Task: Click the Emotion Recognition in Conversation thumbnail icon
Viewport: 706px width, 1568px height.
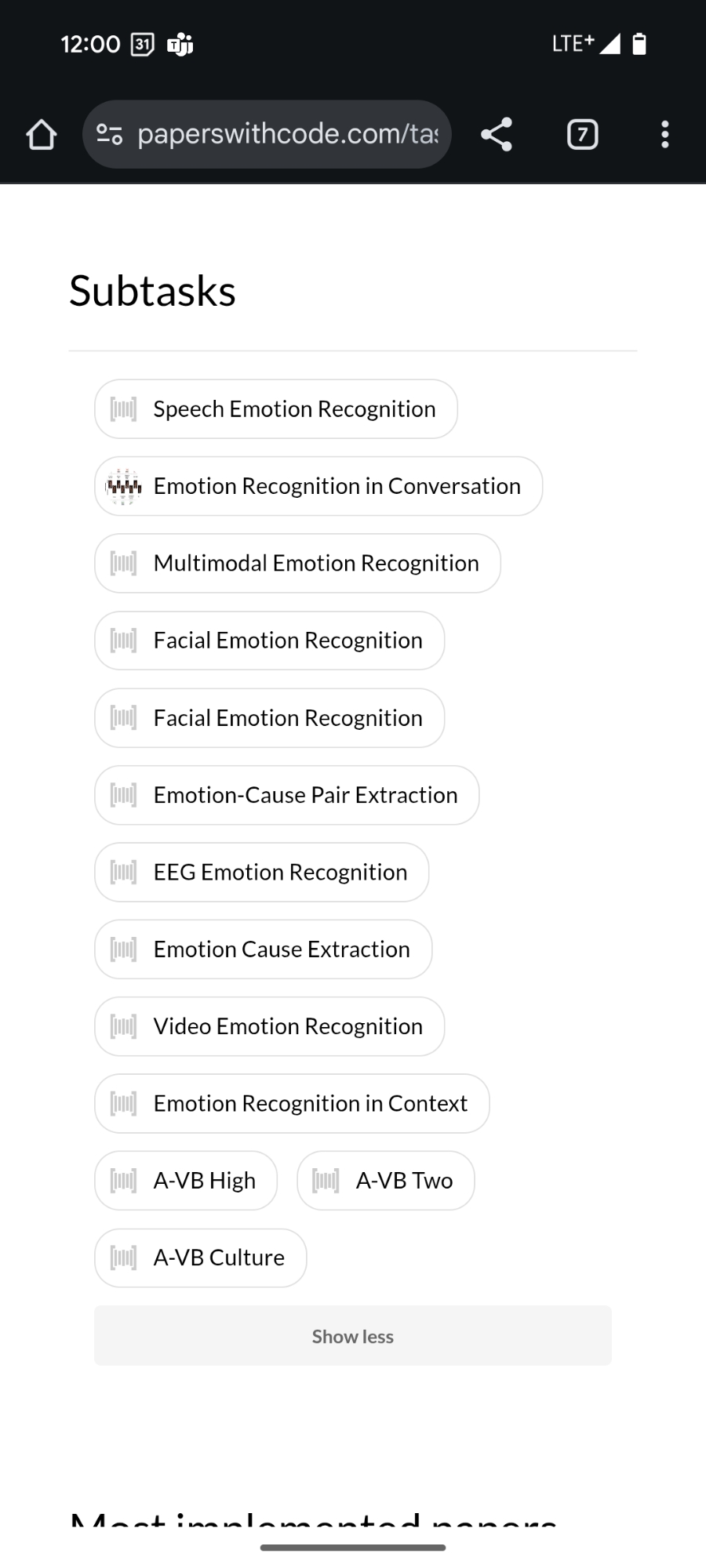Action: tap(123, 486)
